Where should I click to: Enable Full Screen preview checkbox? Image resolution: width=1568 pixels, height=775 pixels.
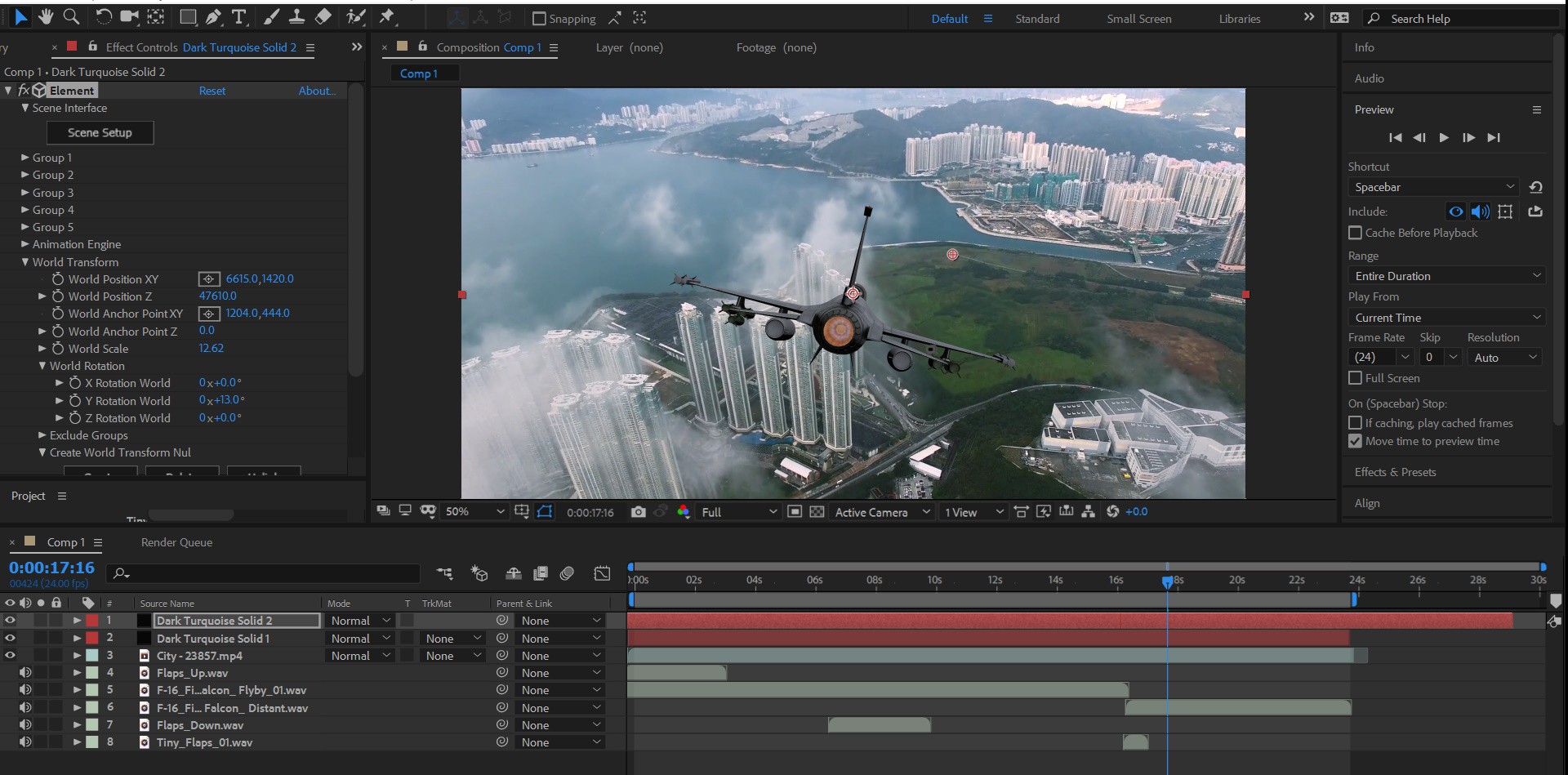[1355, 378]
